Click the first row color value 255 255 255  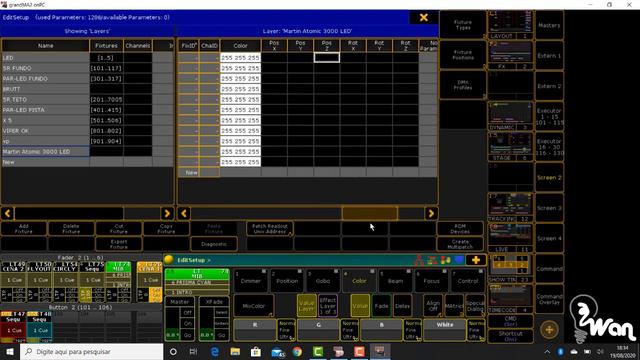click(240, 58)
